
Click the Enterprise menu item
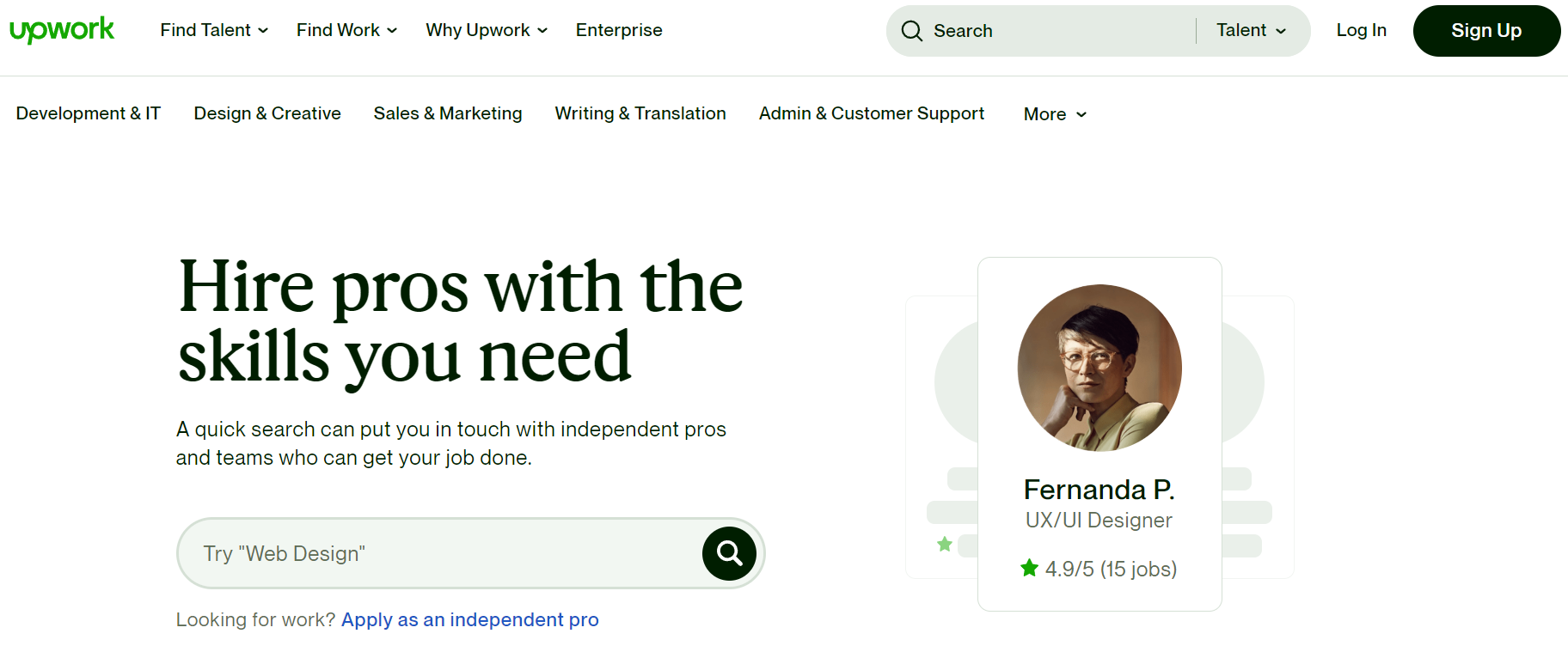coord(619,30)
